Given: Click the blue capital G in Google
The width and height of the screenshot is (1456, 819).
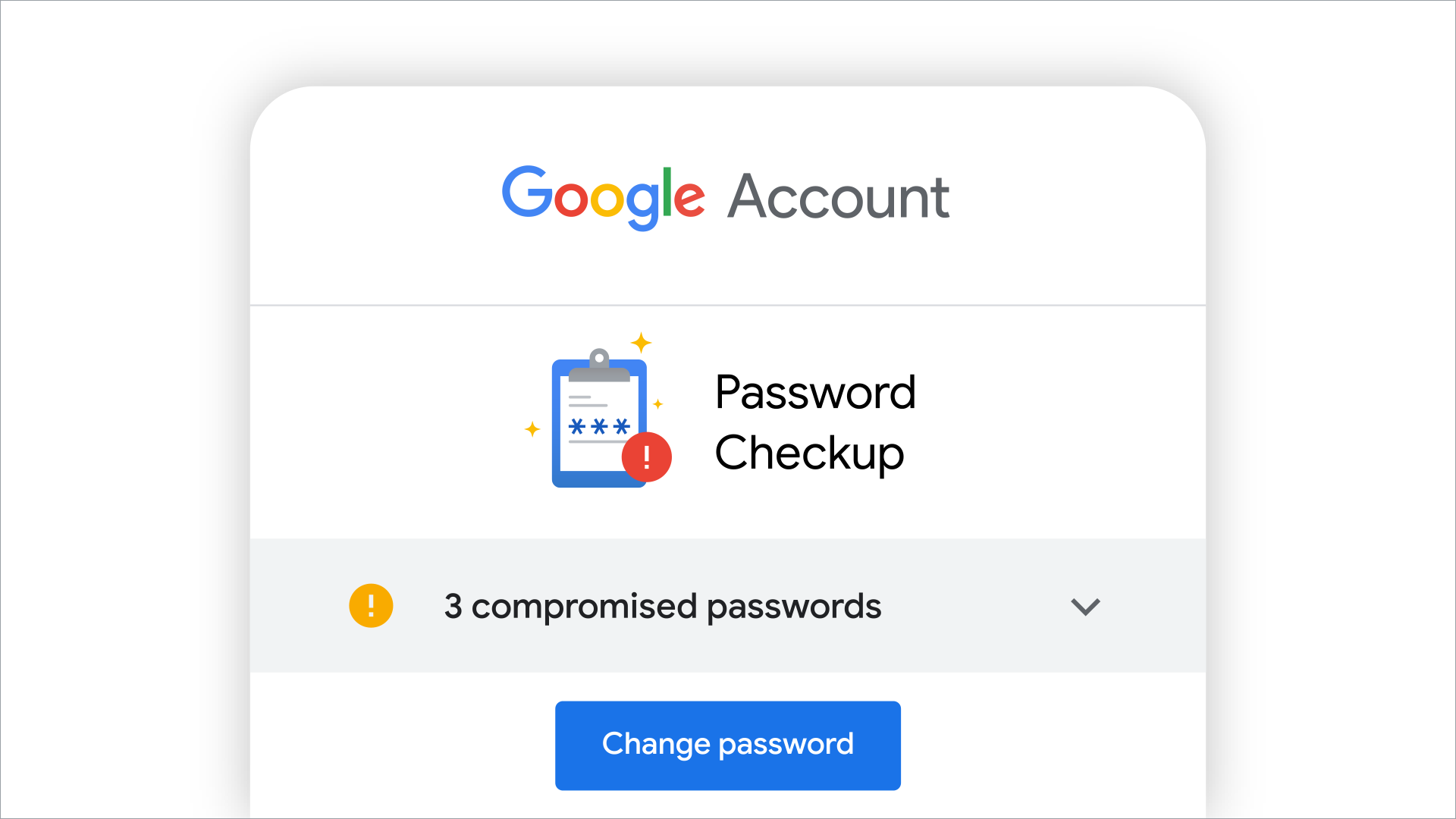Looking at the screenshot, I should (527, 193).
